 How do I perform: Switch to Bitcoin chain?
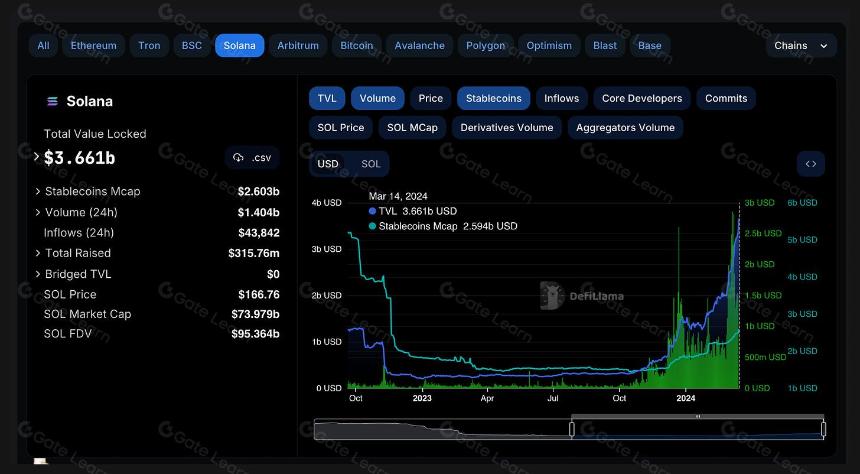click(357, 46)
